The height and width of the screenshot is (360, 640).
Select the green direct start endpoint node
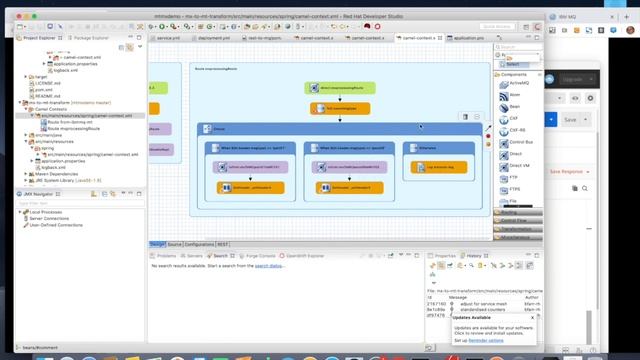point(340,88)
